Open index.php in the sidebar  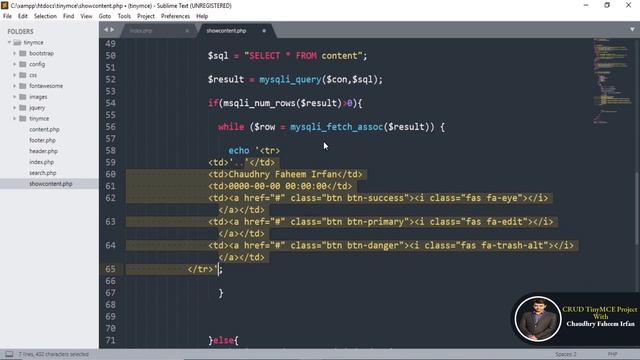click(42, 162)
